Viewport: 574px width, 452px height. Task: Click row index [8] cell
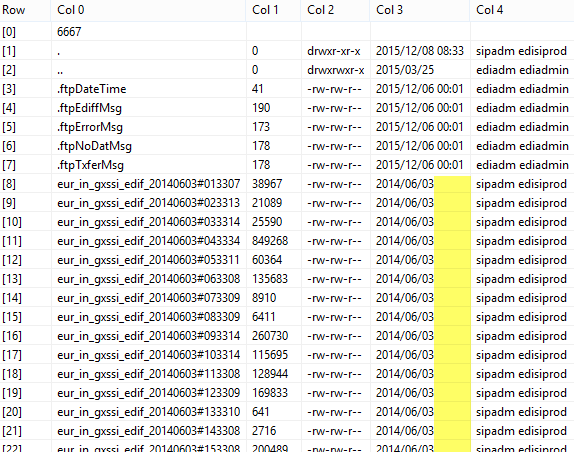25,184
